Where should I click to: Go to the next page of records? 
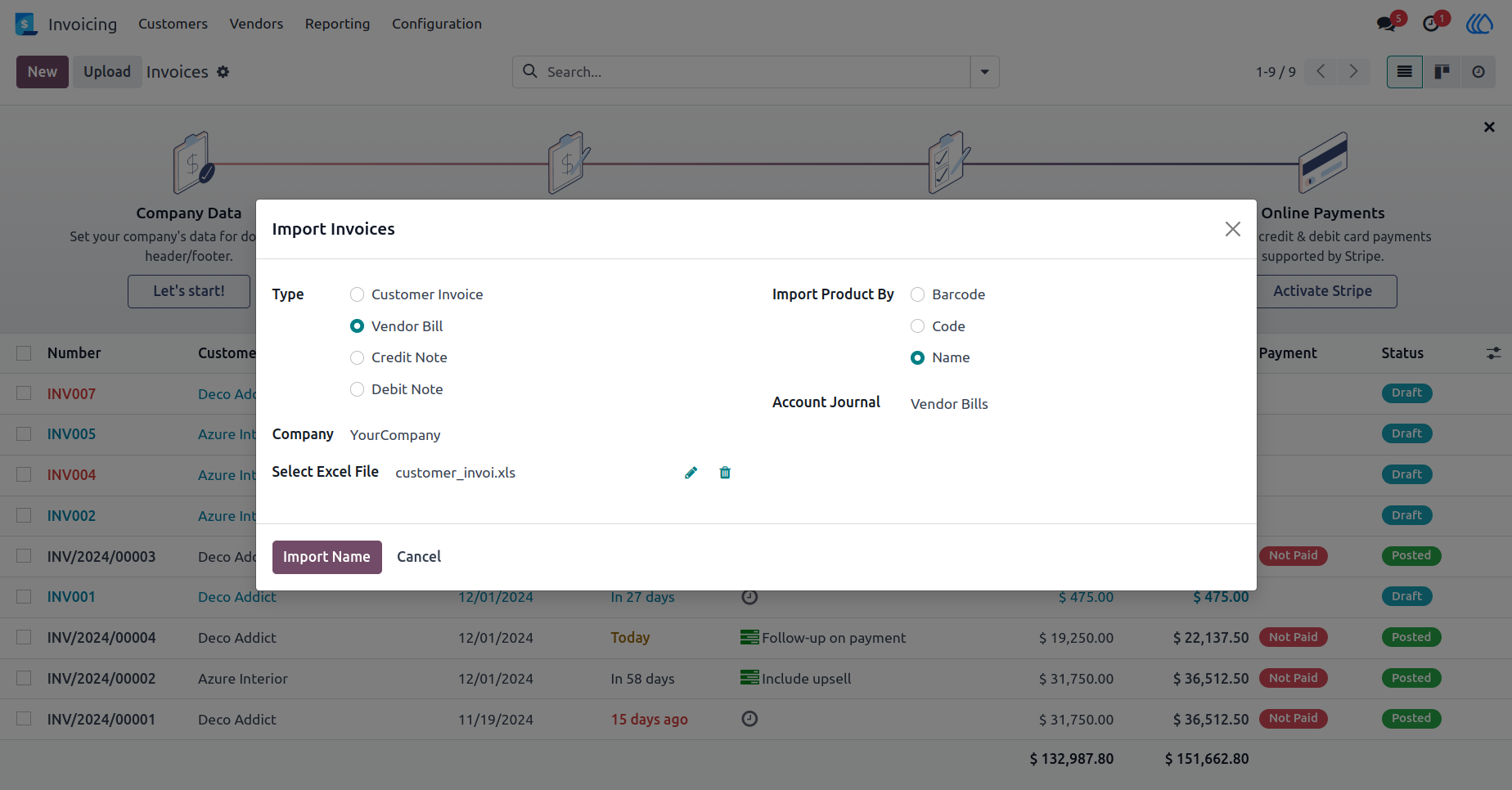point(1353,72)
